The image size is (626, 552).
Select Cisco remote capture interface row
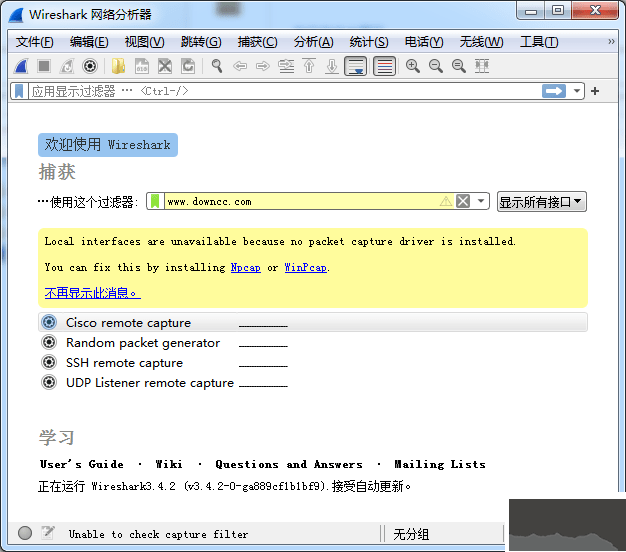point(313,322)
